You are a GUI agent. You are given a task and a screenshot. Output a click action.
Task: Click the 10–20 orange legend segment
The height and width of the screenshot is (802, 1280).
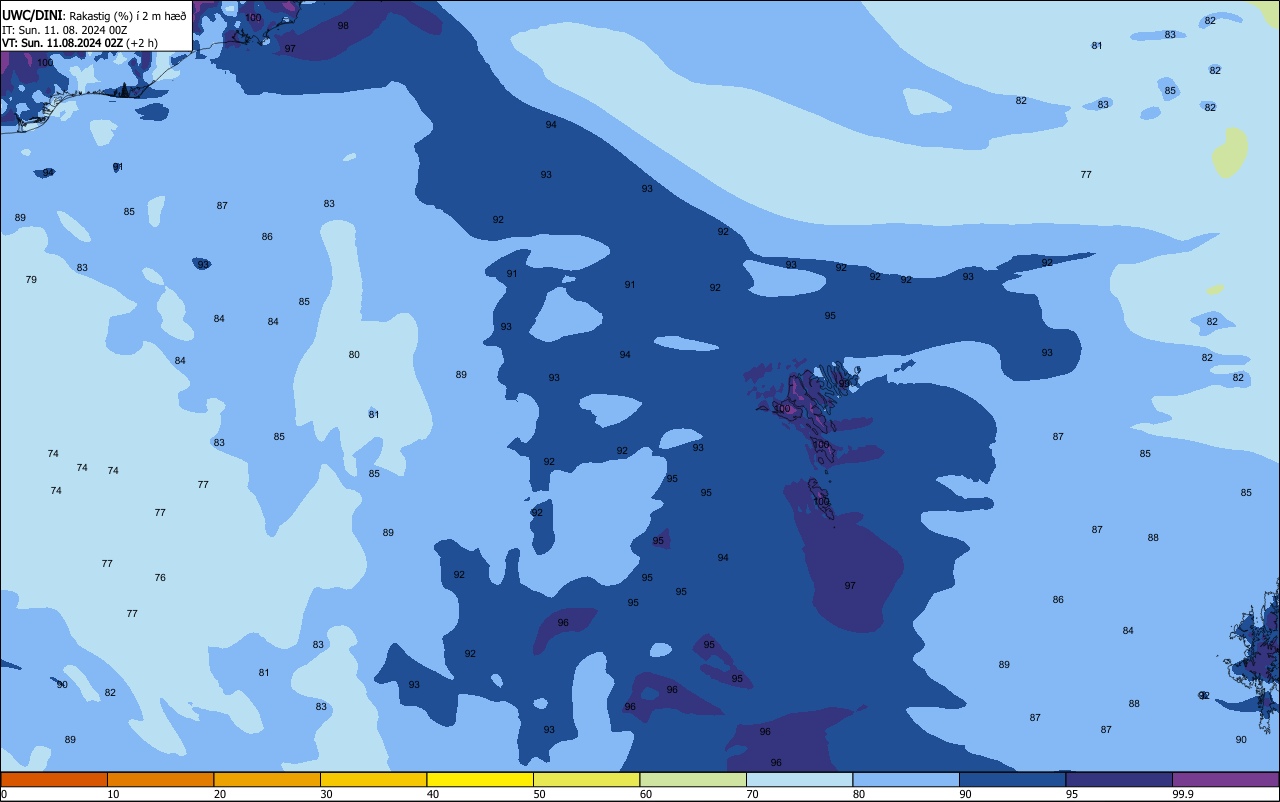pyautogui.click(x=160, y=779)
